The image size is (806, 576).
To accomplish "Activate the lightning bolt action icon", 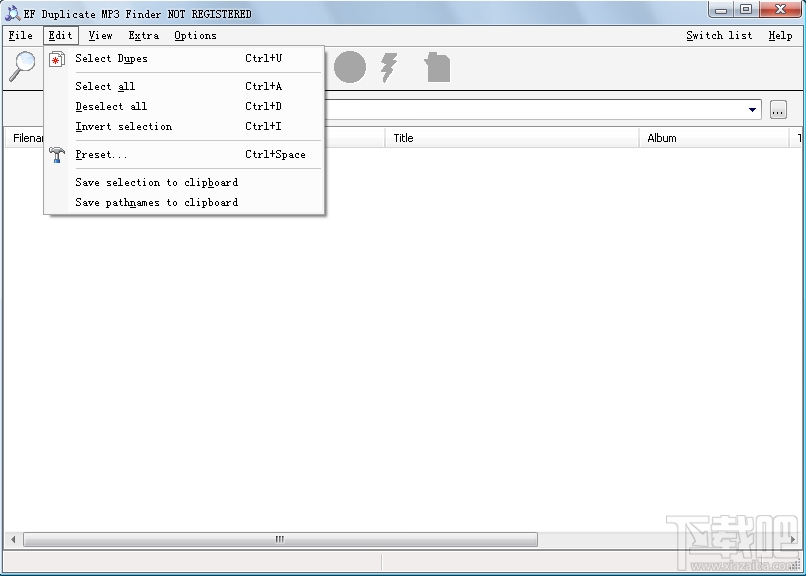I will (x=391, y=67).
